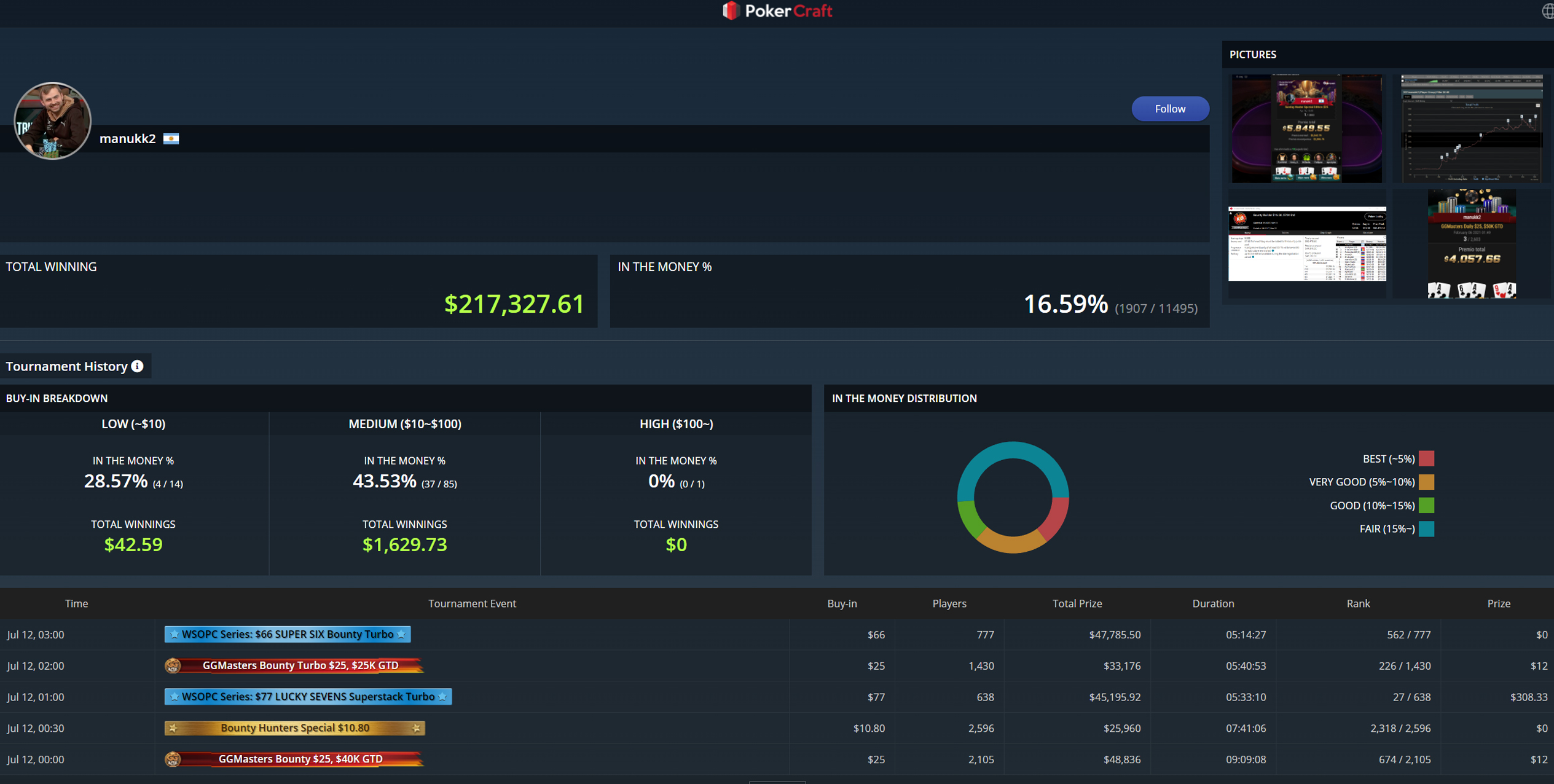Select the HIGH ($100~) buy-in heading

676,424
